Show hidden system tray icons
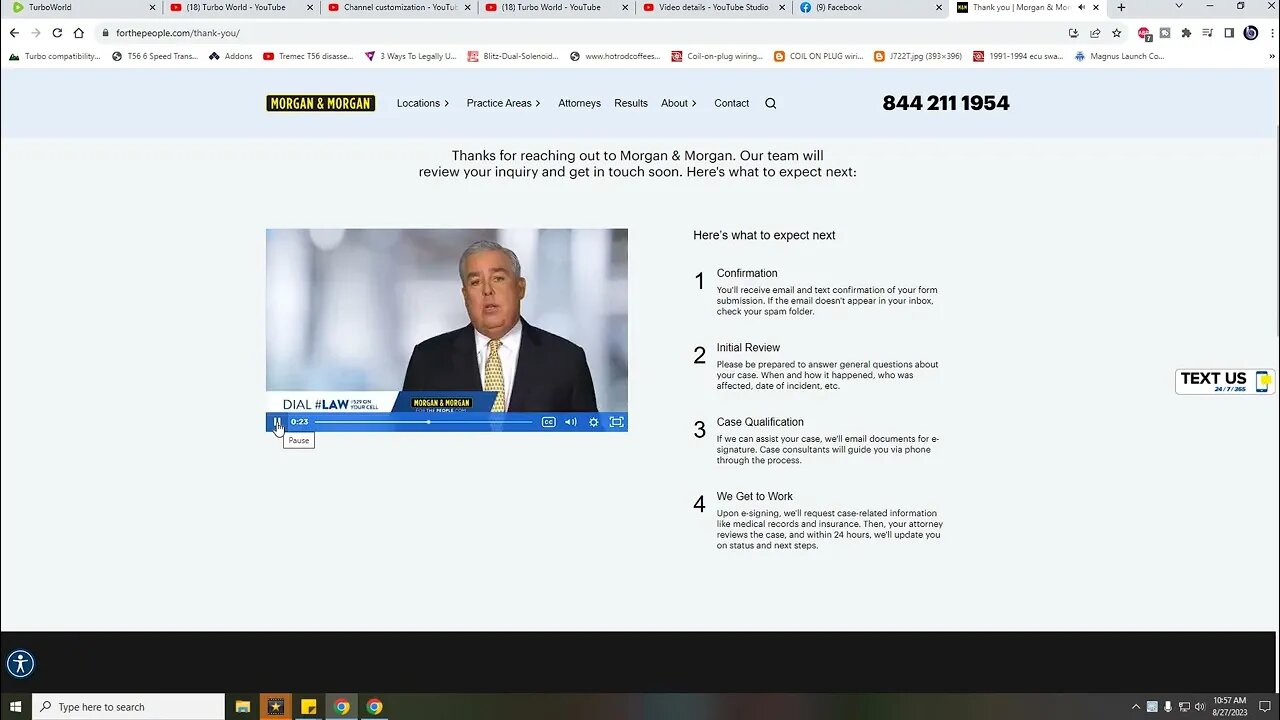Image resolution: width=1280 pixels, height=720 pixels. (1136, 706)
